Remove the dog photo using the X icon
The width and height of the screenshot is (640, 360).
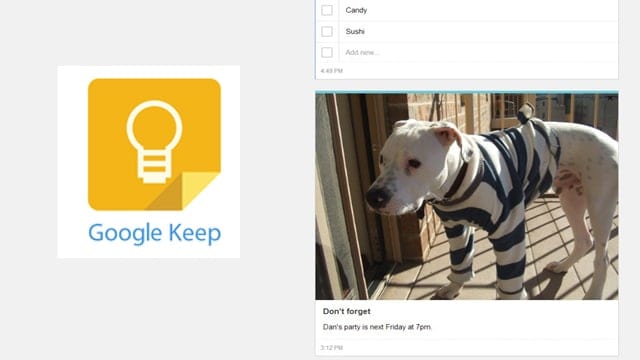(610, 98)
